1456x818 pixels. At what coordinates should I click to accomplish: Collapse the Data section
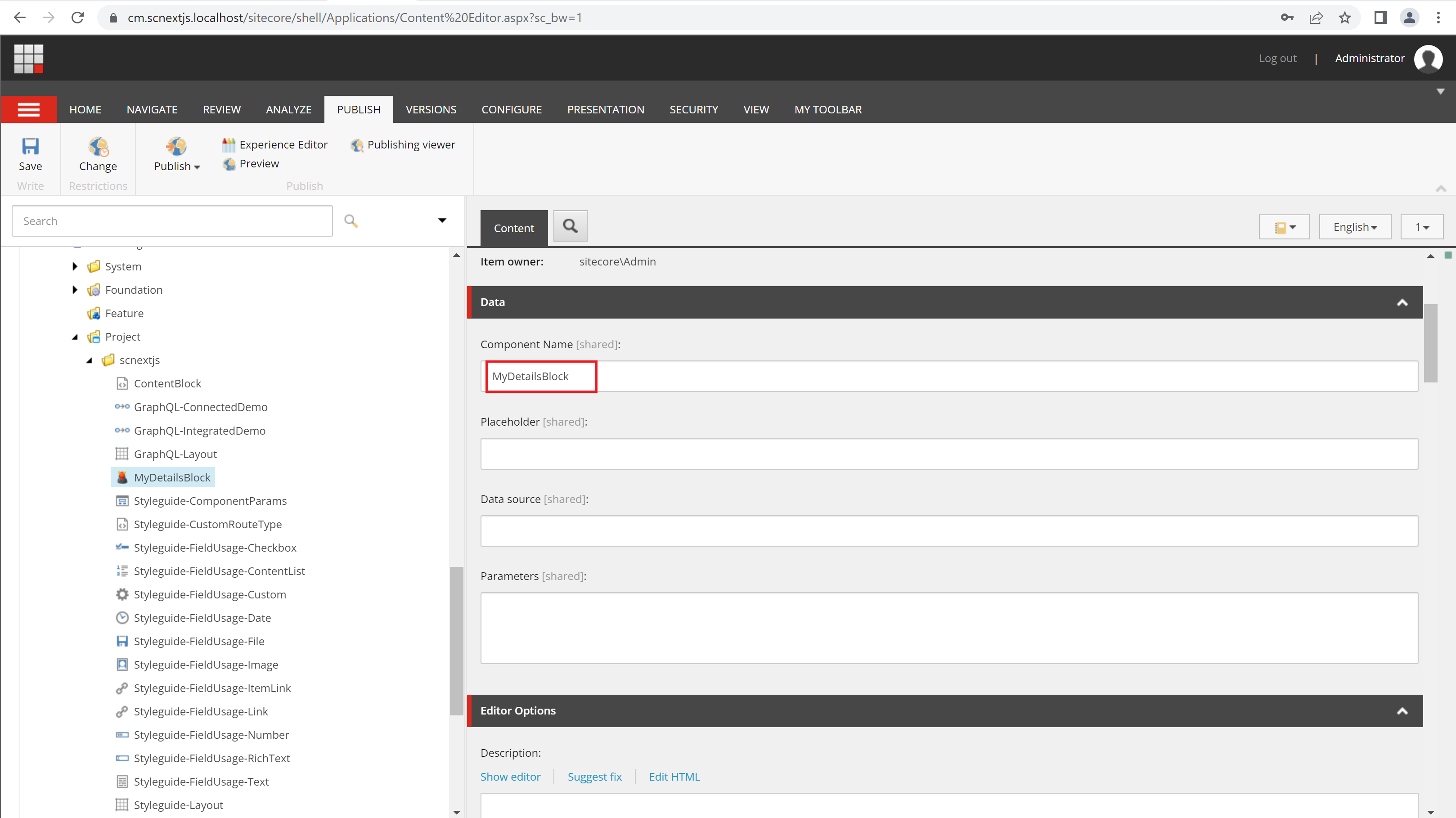[x=1402, y=302]
